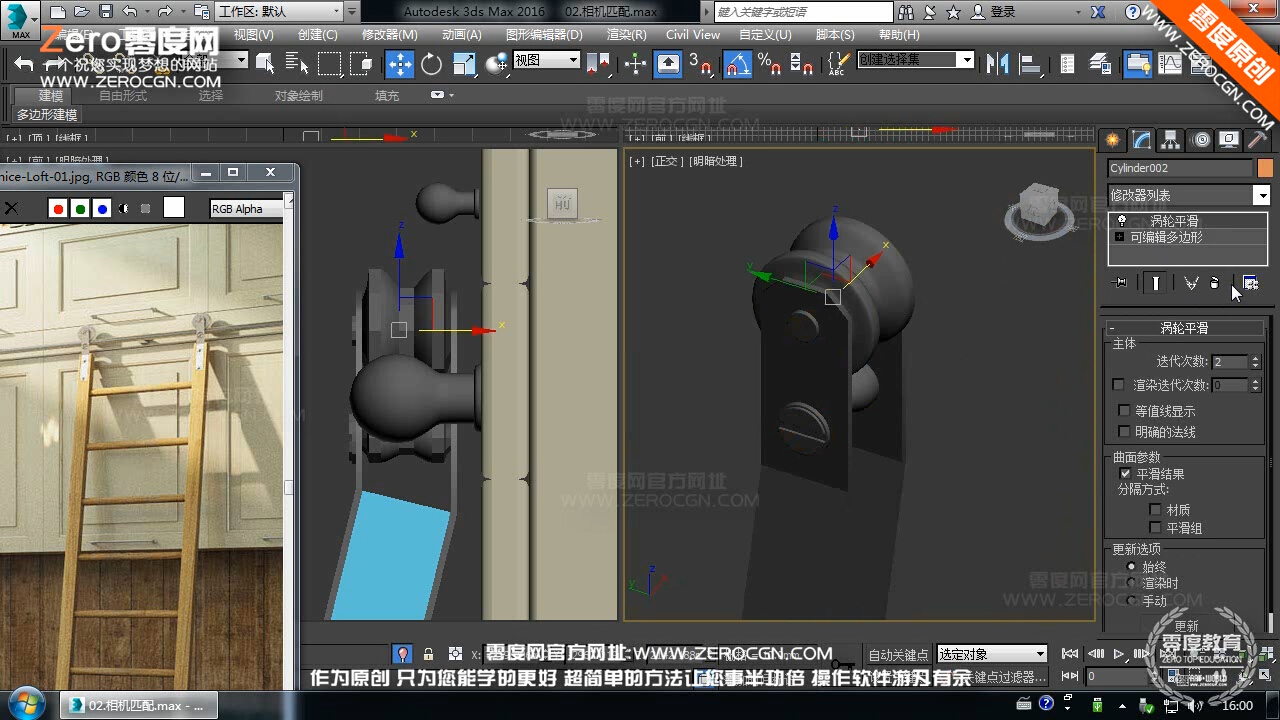
Task: Click the Open File icon
Action: point(82,12)
